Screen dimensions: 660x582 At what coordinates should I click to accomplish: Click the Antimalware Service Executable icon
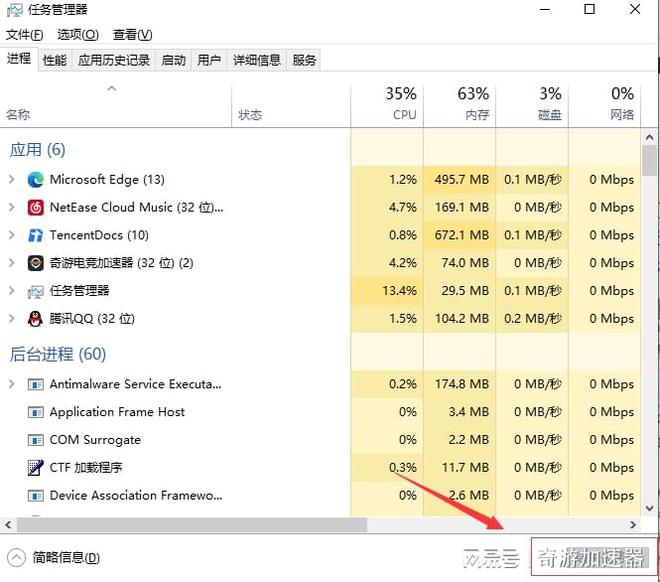pos(35,384)
